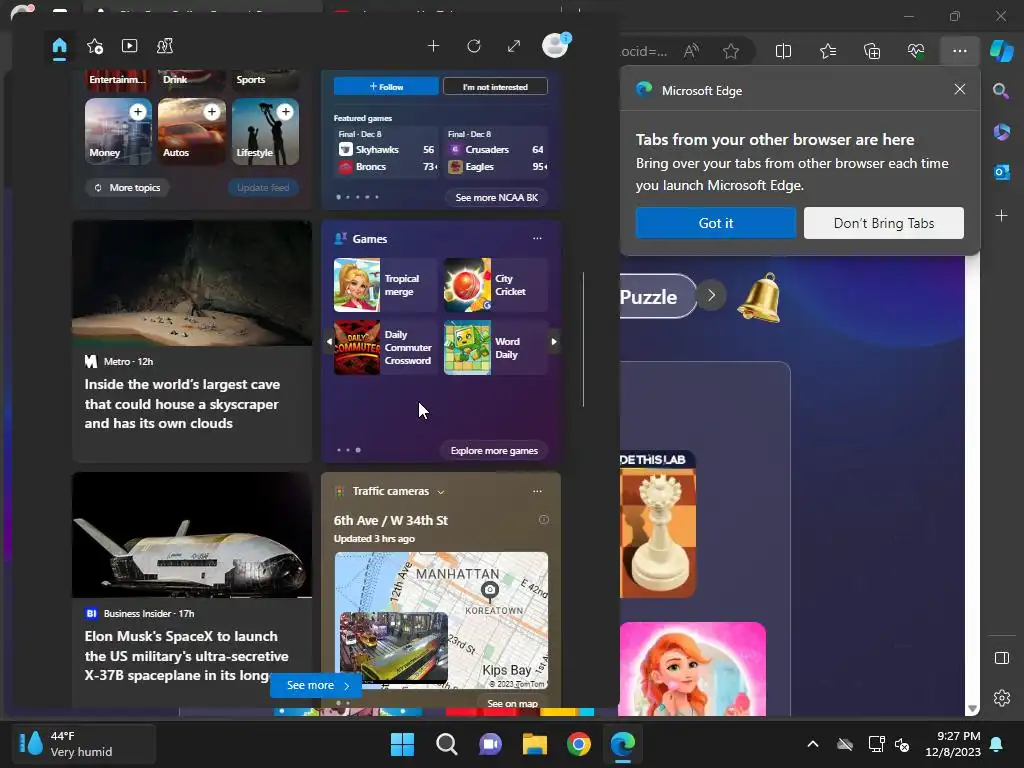Click the Update feed button
This screenshot has width=1024, height=768.
[x=263, y=187]
